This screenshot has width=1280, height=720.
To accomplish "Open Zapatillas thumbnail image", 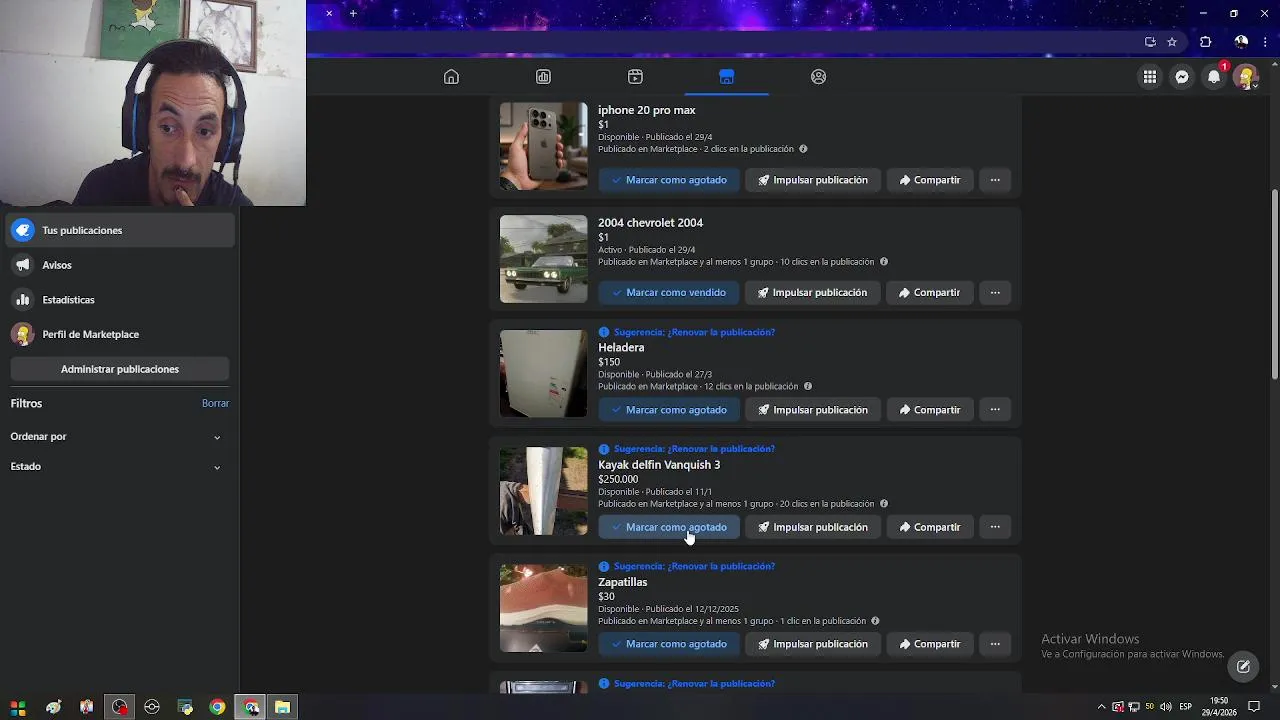I will point(544,608).
